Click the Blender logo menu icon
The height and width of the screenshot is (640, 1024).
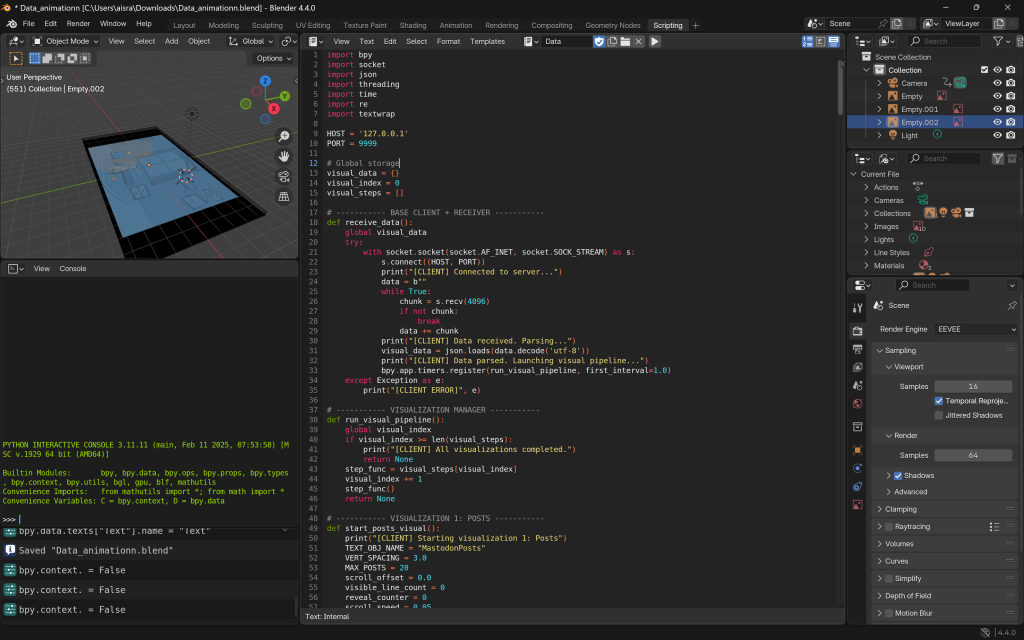coord(12,24)
